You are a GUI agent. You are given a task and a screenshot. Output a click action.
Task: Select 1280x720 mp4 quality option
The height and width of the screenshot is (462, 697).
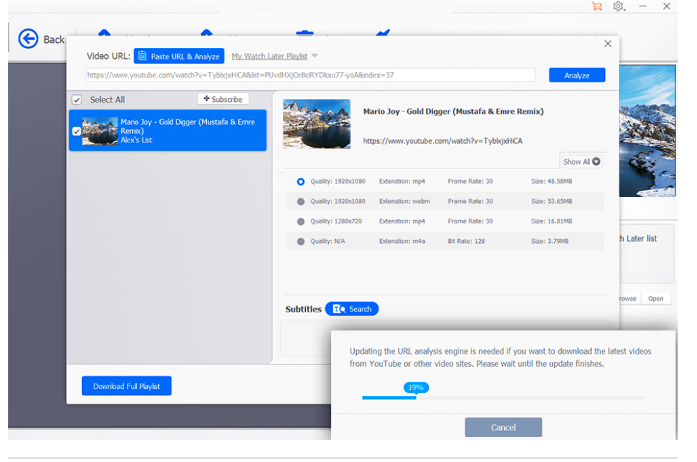(x=301, y=221)
